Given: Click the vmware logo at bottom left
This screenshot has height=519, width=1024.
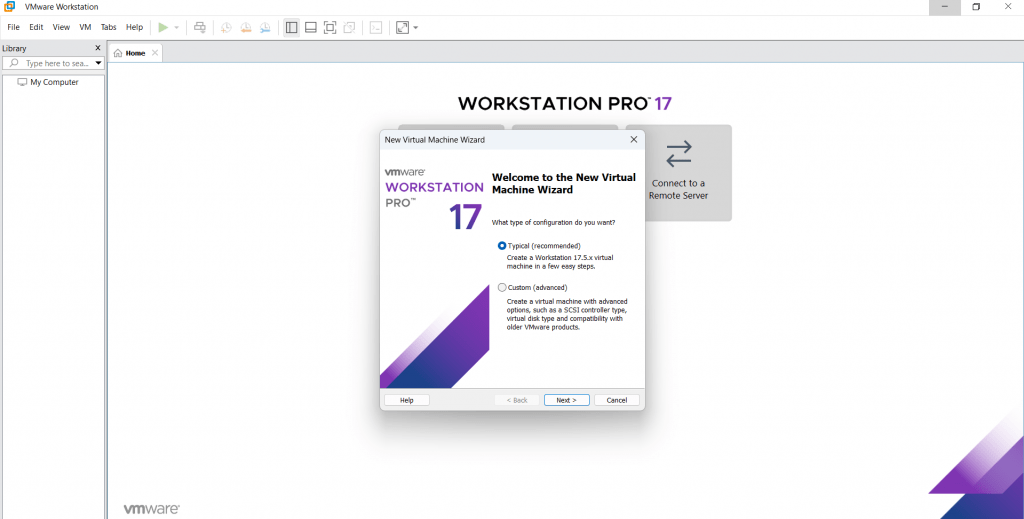Looking at the screenshot, I should pos(152,509).
